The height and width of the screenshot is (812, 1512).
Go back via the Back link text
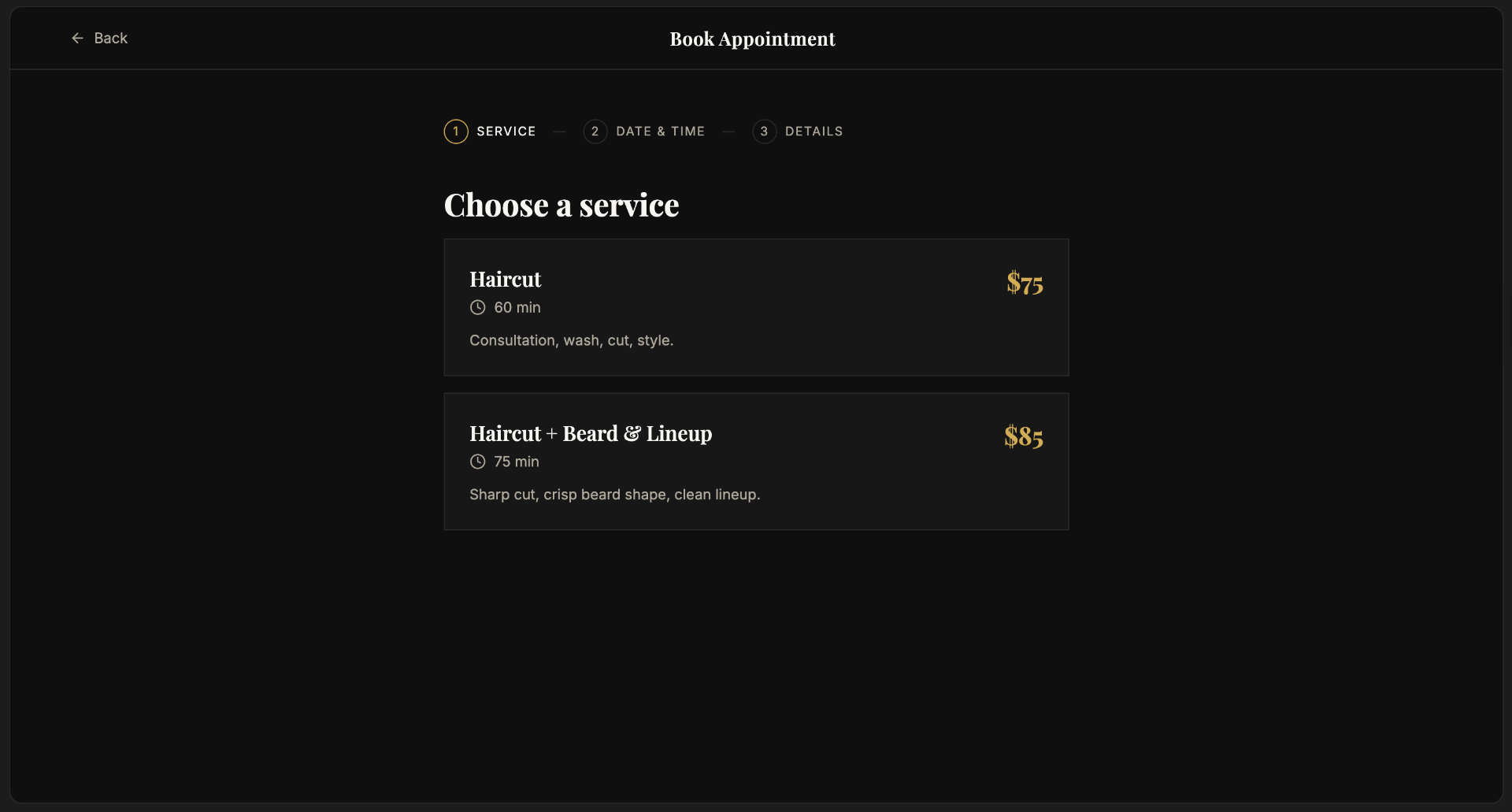(110, 38)
